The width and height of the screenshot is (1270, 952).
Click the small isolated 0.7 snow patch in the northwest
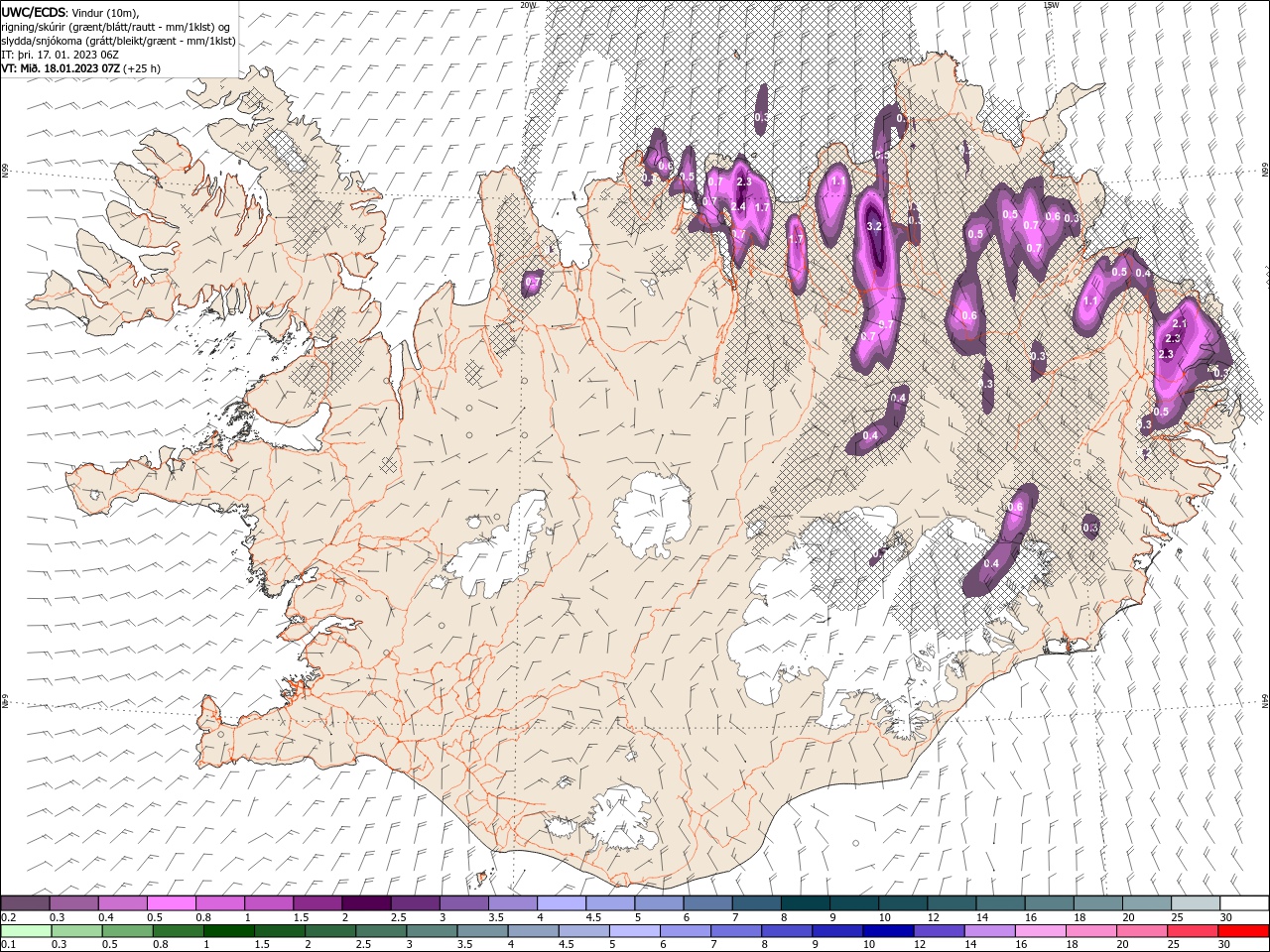[533, 283]
